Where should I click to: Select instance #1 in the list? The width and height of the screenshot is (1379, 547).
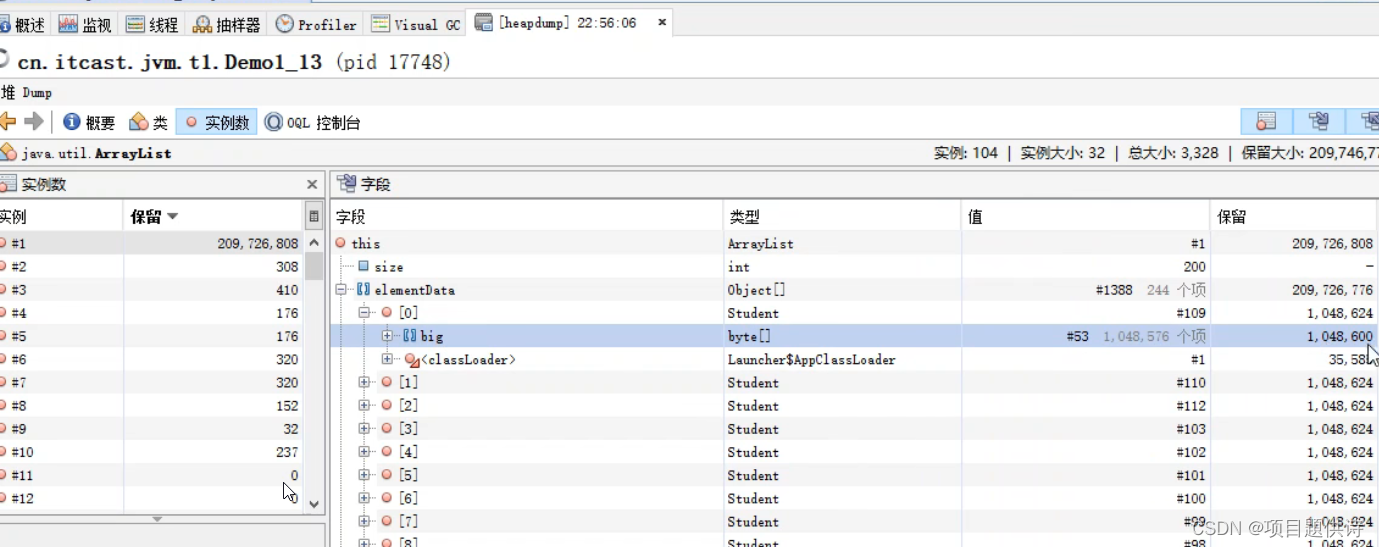(x=151, y=243)
